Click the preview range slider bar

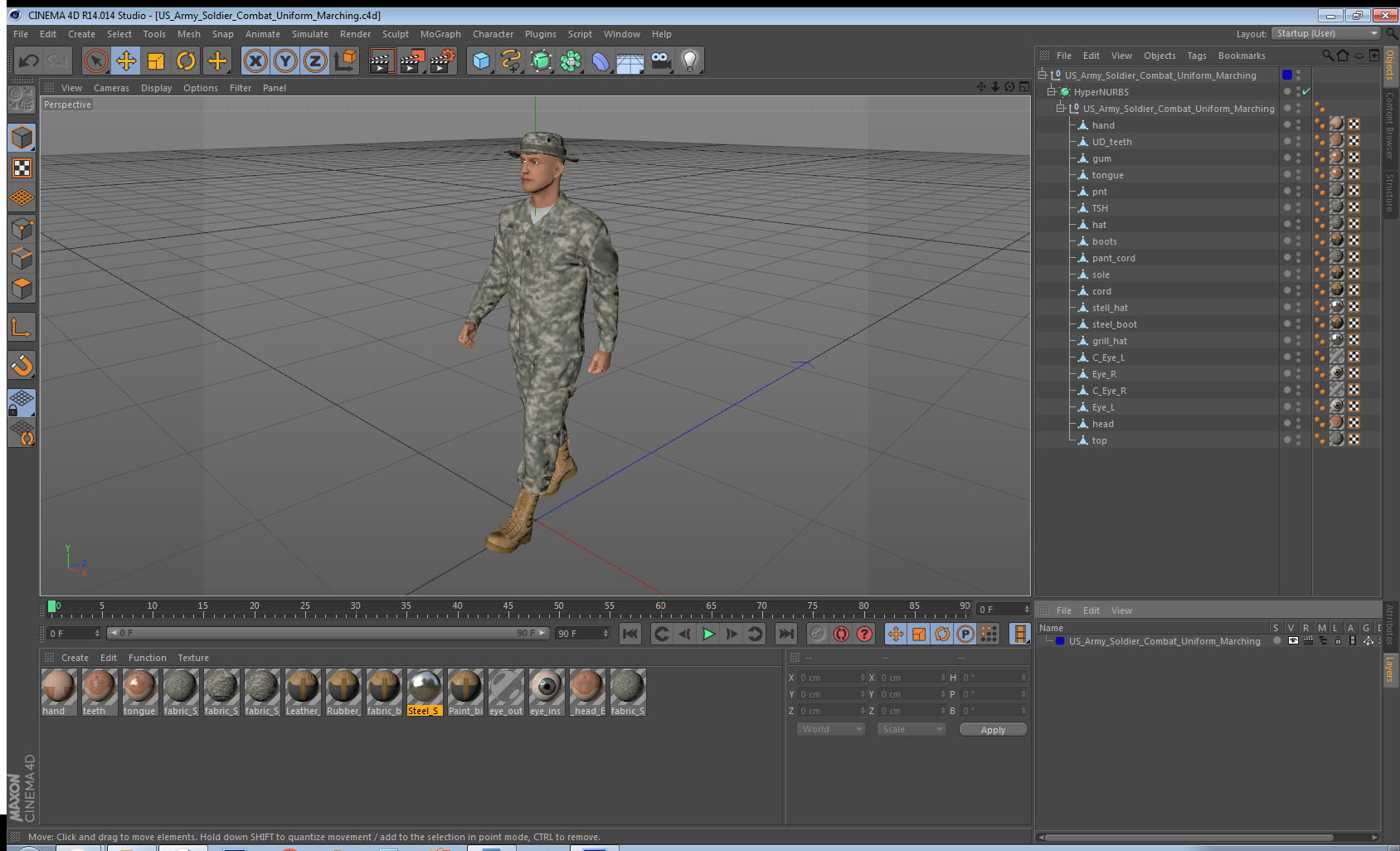point(328,633)
